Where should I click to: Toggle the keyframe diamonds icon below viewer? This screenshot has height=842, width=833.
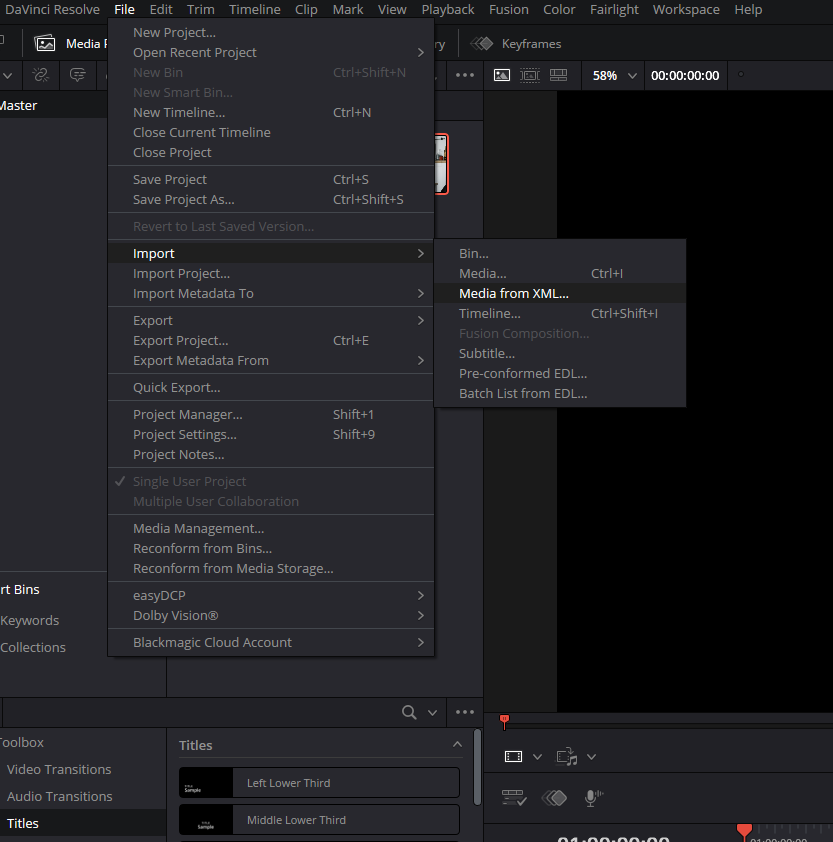(x=554, y=797)
